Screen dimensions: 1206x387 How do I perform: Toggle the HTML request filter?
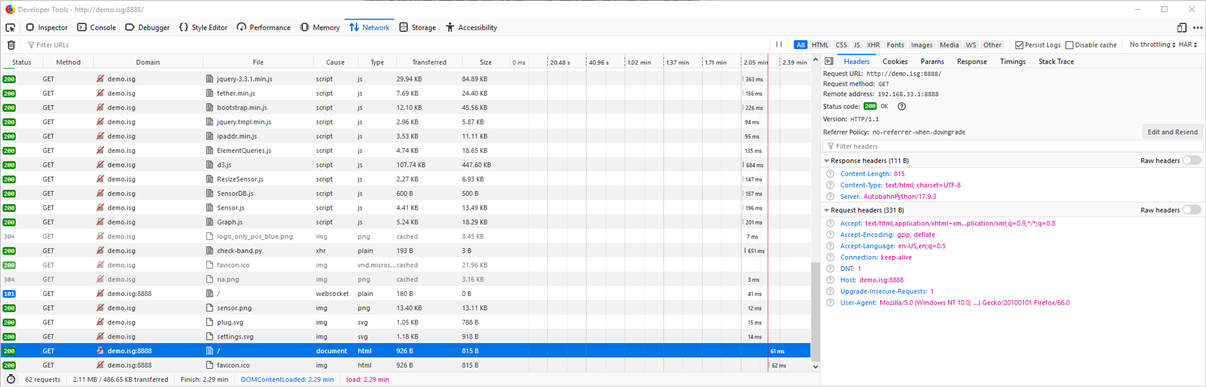[820, 45]
